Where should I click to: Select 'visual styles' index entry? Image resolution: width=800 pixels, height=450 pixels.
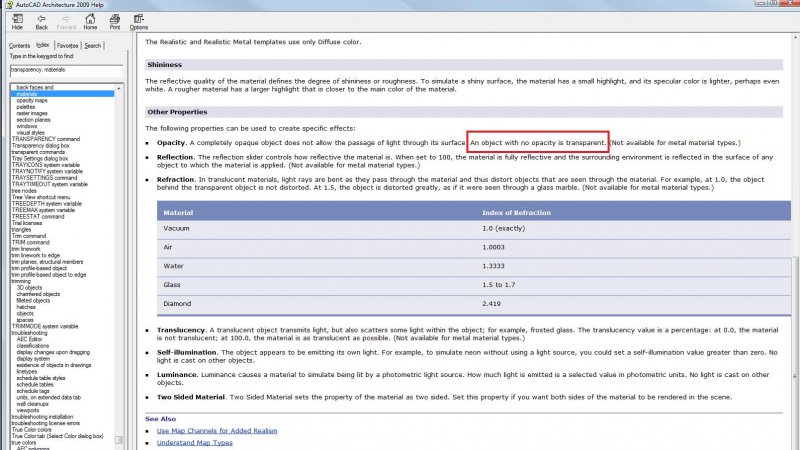30,133
